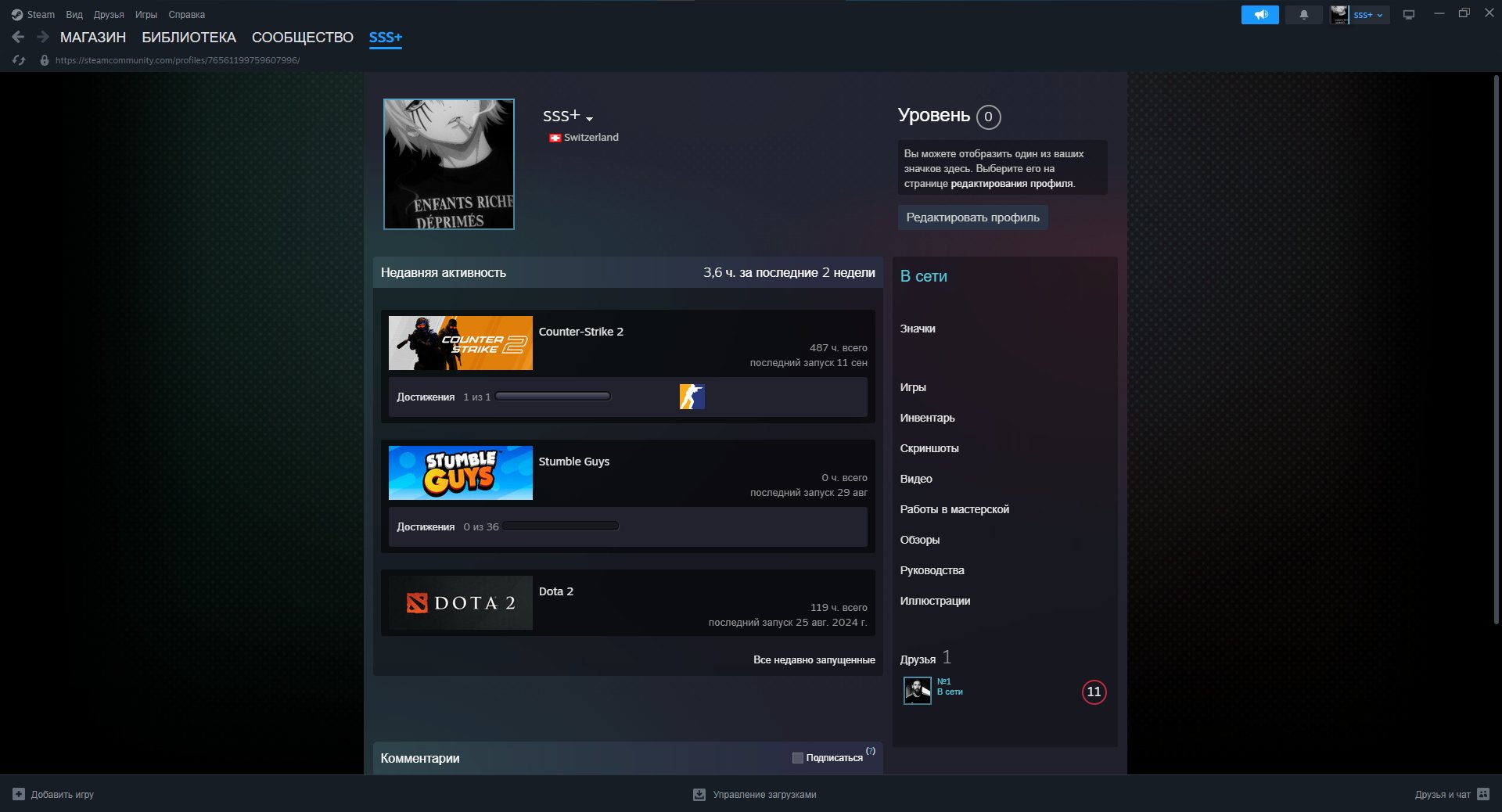Open the Обзоры link
Image resolution: width=1502 pixels, height=812 pixels.
tap(920, 540)
